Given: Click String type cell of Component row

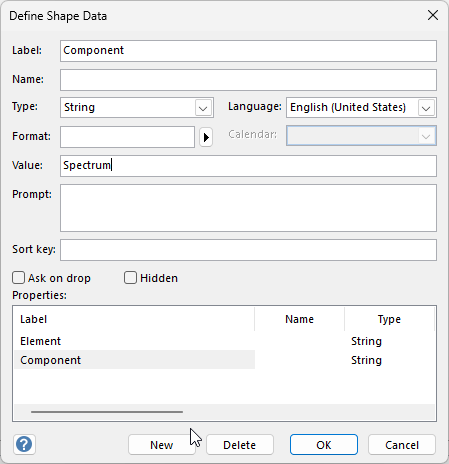Looking at the screenshot, I should [x=366, y=360].
